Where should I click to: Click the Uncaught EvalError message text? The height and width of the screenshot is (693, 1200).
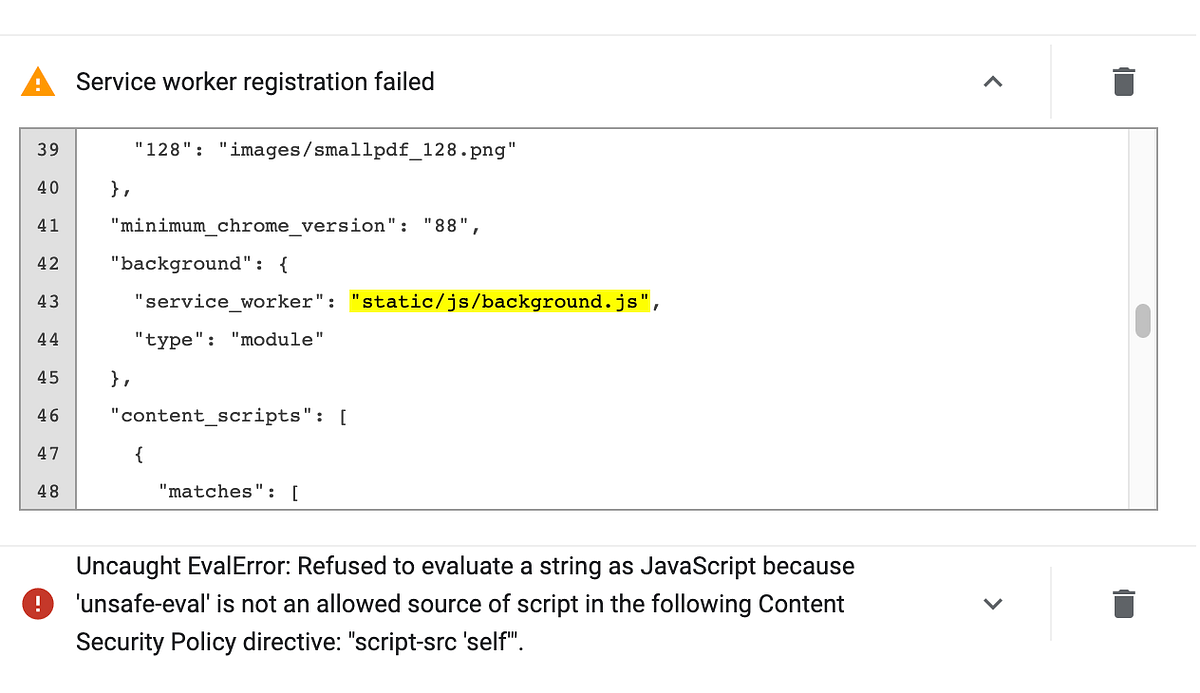(464, 603)
